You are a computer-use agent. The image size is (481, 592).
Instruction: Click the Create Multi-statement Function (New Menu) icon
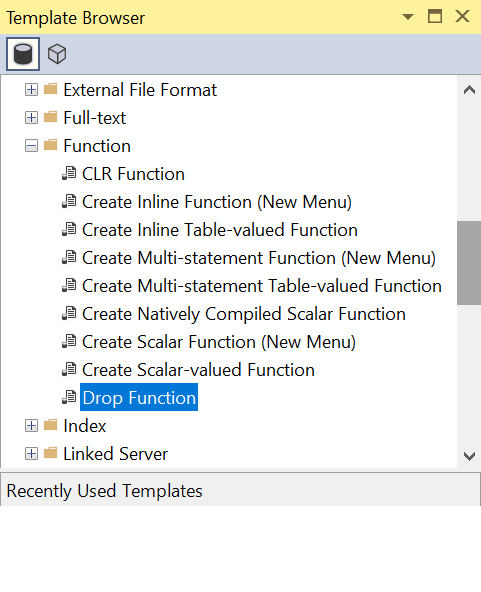click(x=69, y=257)
